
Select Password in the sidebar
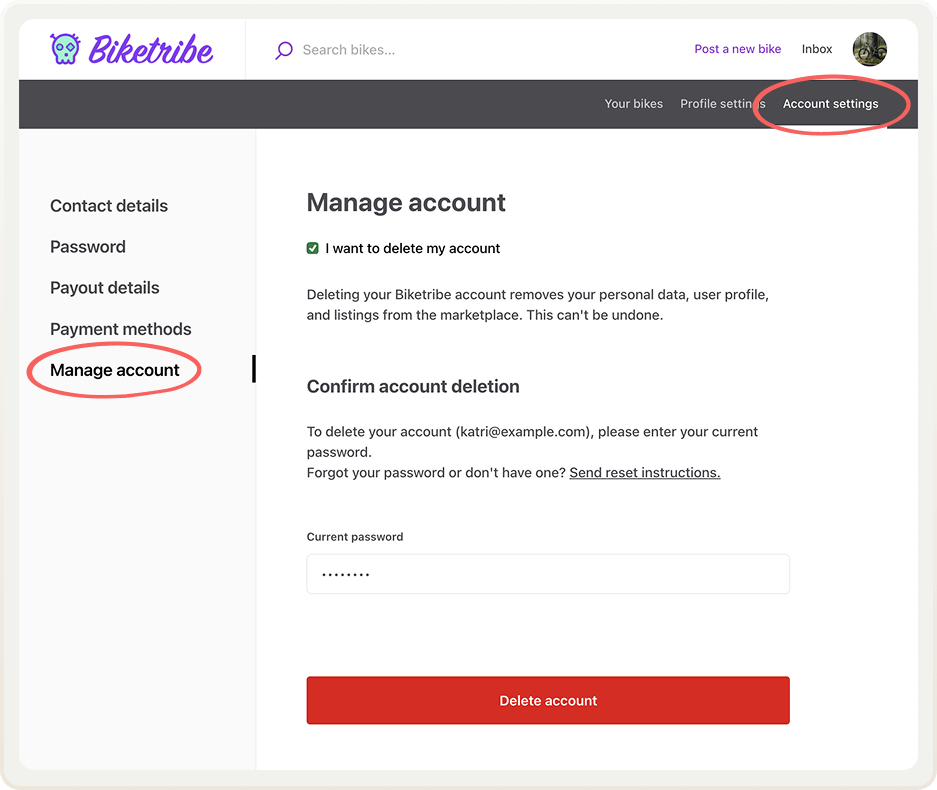click(87, 247)
